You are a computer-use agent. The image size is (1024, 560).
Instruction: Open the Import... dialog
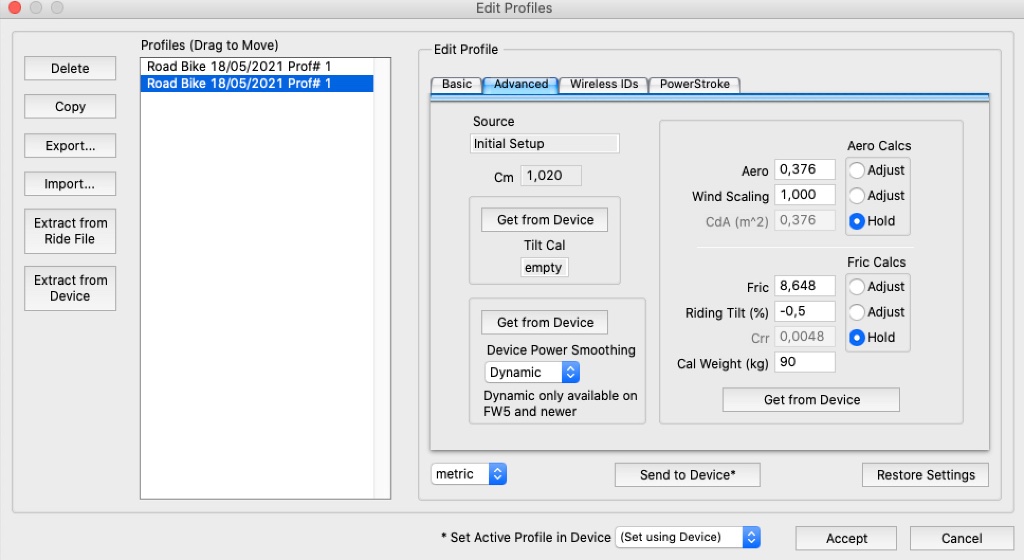click(x=70, y=184)
